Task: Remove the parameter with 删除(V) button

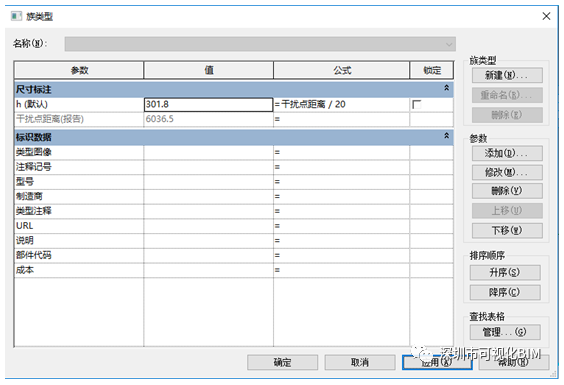Action: click(507, 191)
